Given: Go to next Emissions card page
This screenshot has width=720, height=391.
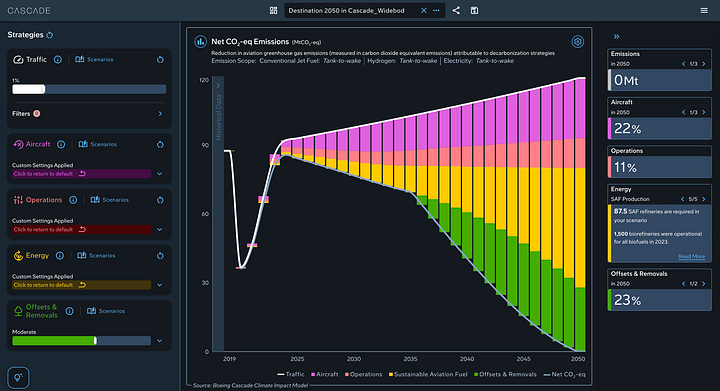Looking at the screenshot, I should [x=703, y=64].
